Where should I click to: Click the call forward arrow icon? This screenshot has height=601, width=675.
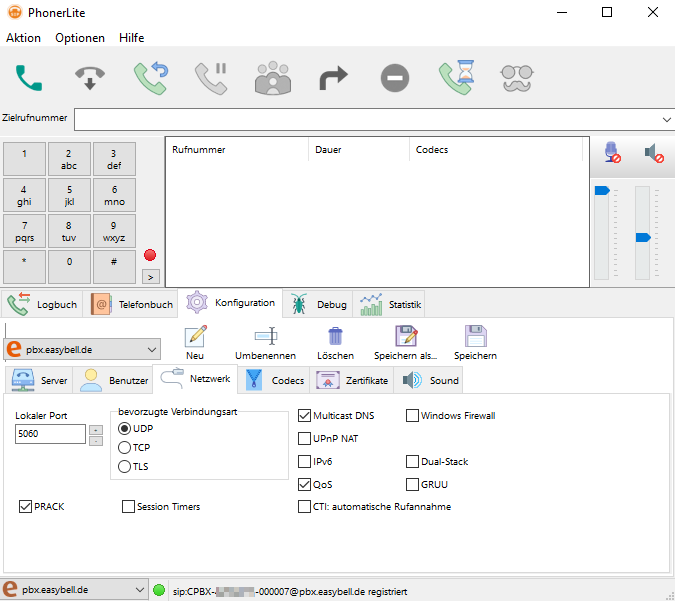point(333,78)
